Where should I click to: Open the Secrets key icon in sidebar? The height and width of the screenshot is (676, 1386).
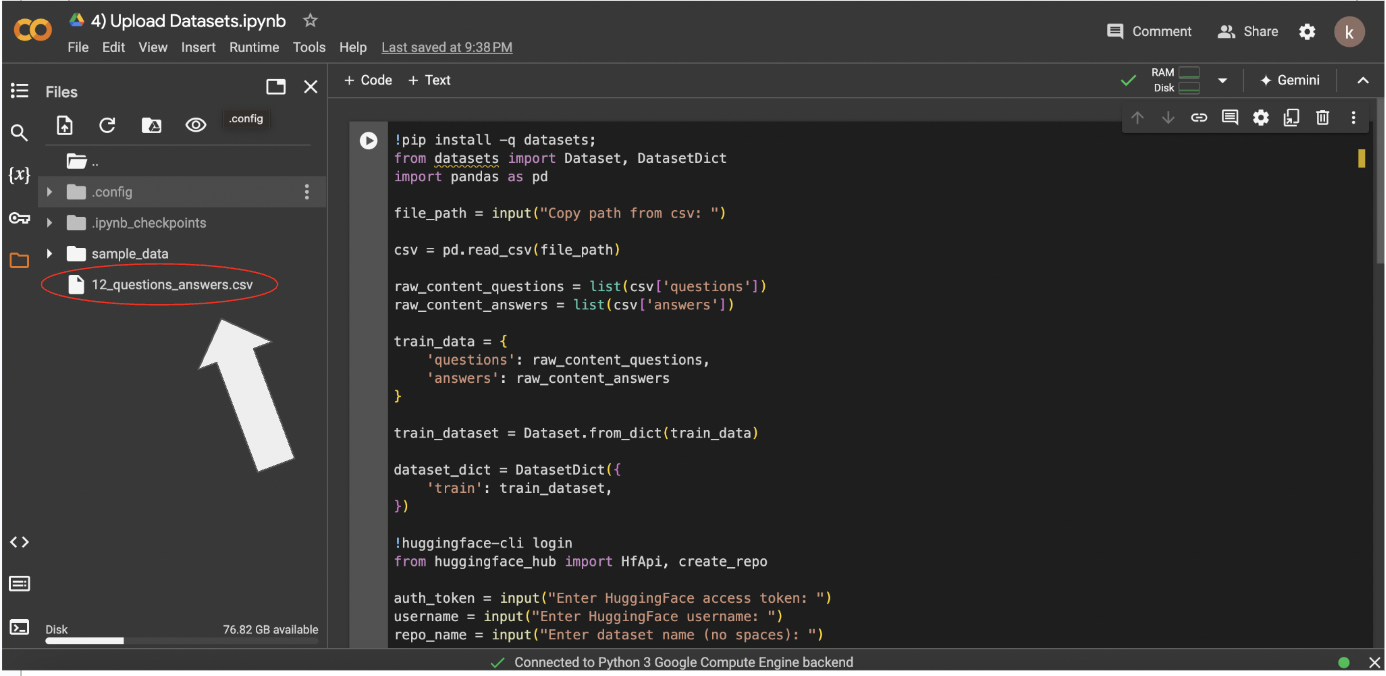coord(19,218)
